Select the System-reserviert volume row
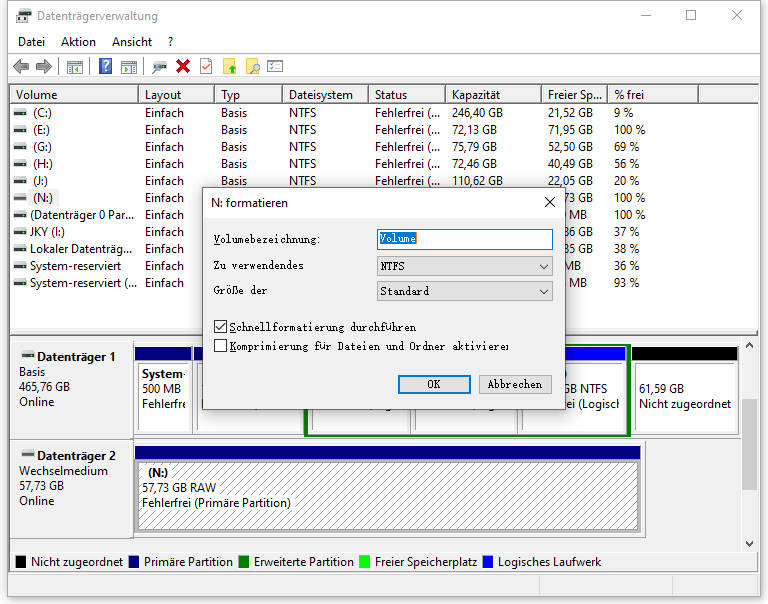 point(75,266)
